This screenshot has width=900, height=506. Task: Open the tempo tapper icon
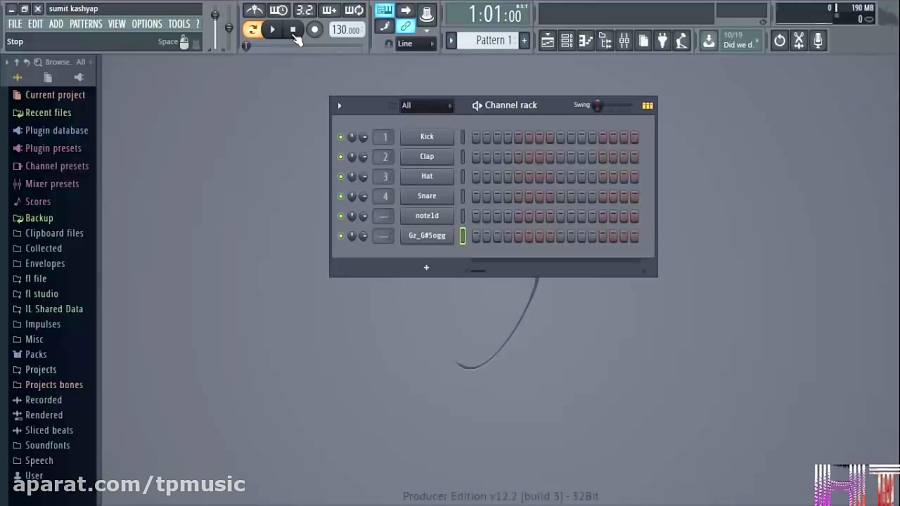(682, 41)
